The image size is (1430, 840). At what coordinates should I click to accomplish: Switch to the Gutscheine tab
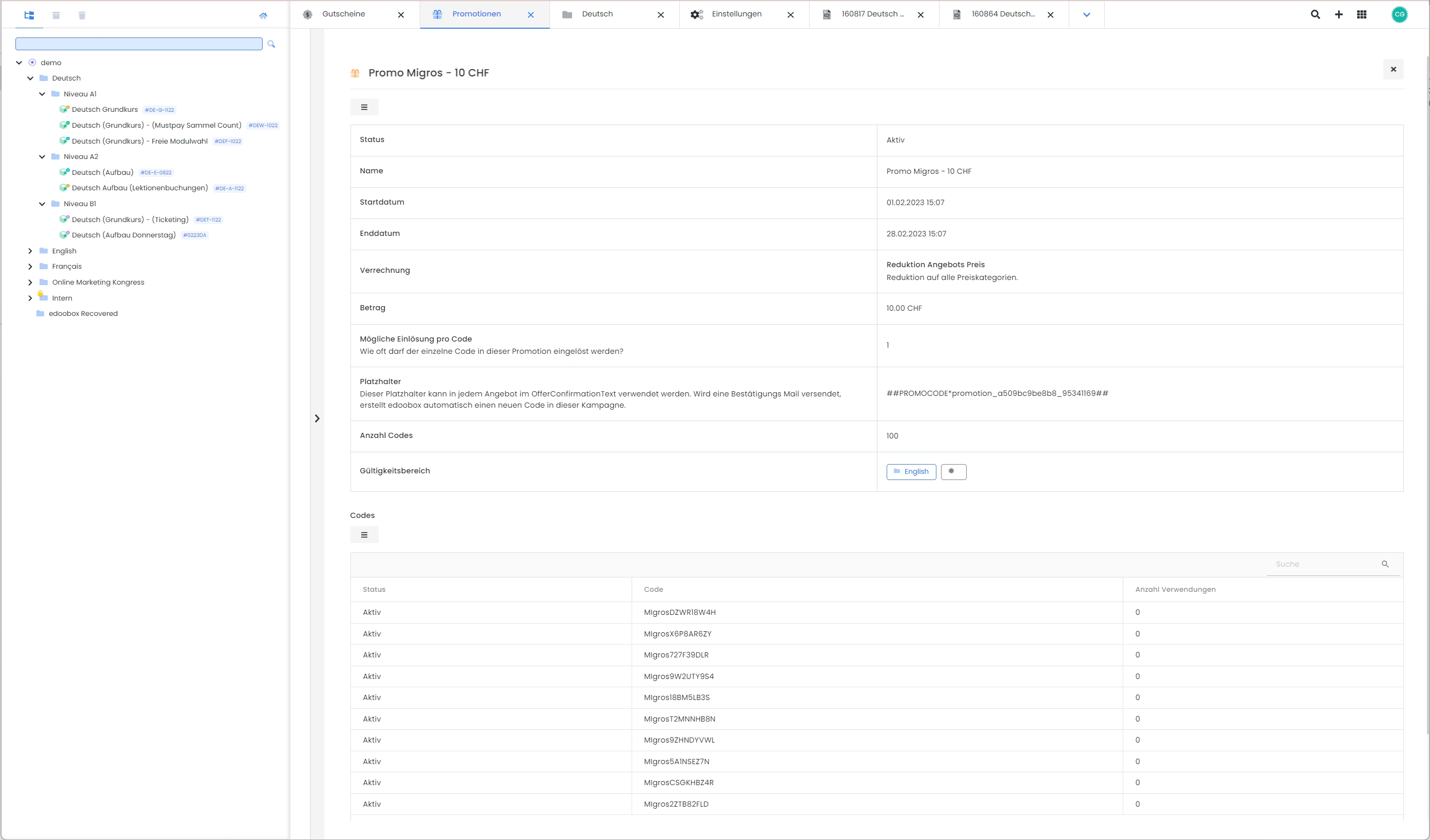[x=343, y=14]
